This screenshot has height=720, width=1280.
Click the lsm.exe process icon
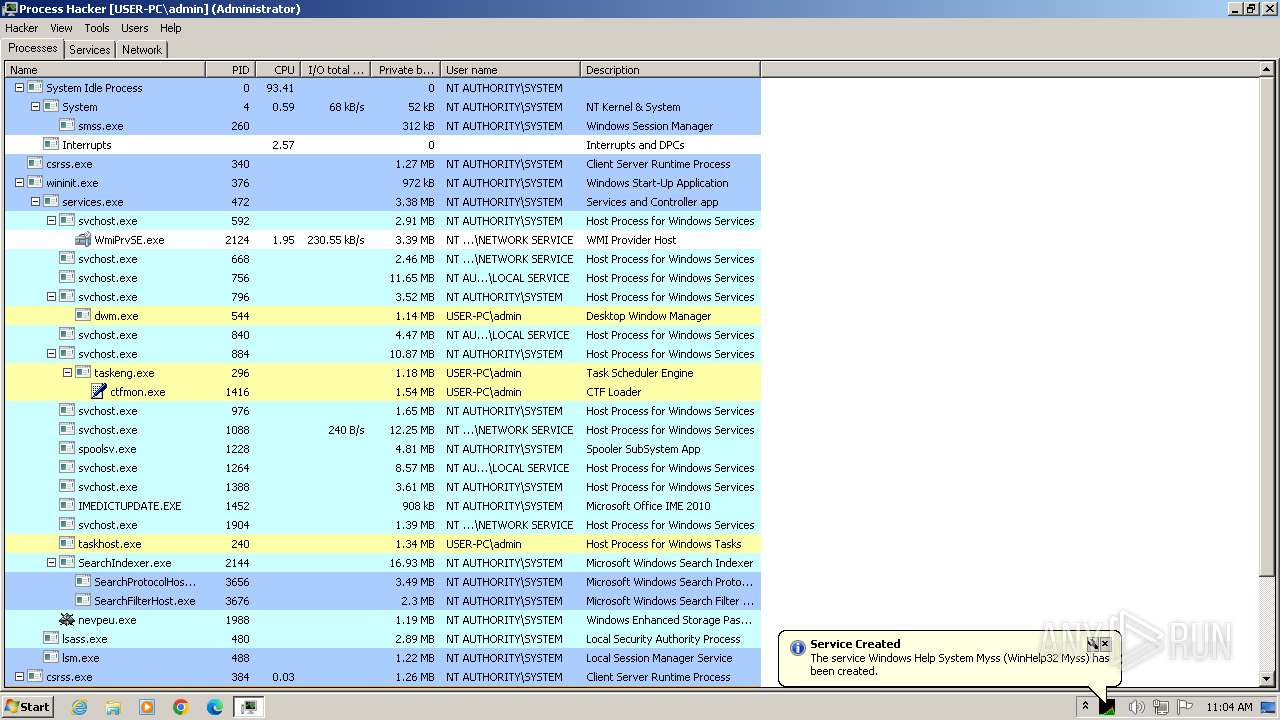pyautogui.click(x=51, y=658)
